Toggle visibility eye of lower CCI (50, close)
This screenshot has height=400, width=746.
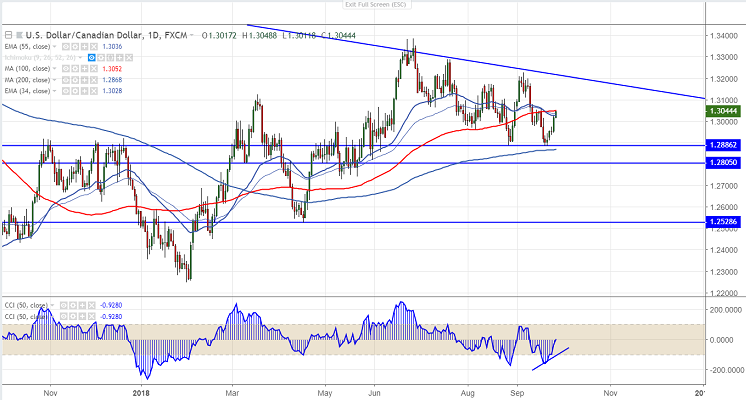point(64,316)
